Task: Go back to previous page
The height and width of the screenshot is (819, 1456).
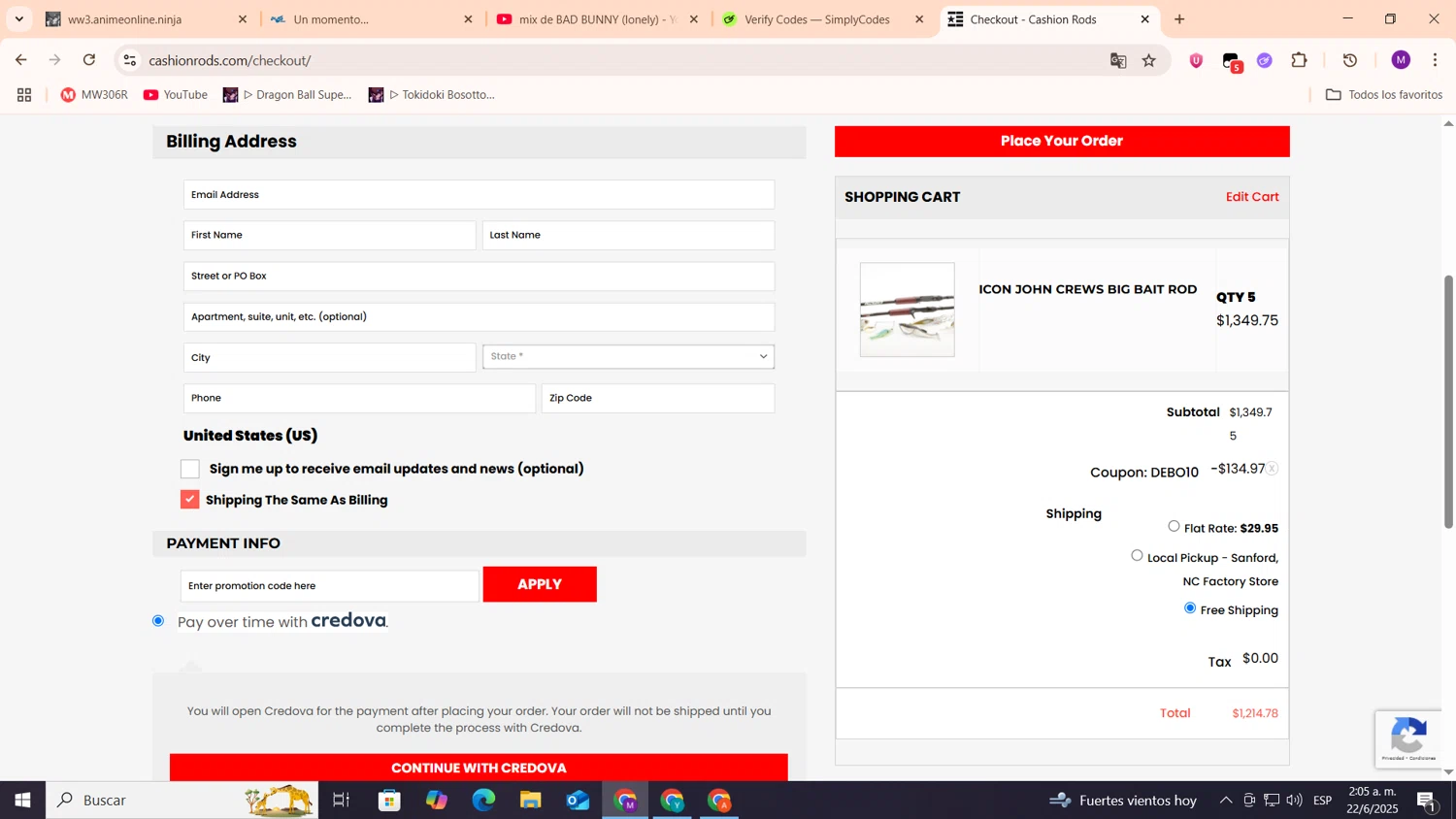Action: pyautogui.click(x=21, y=60)
